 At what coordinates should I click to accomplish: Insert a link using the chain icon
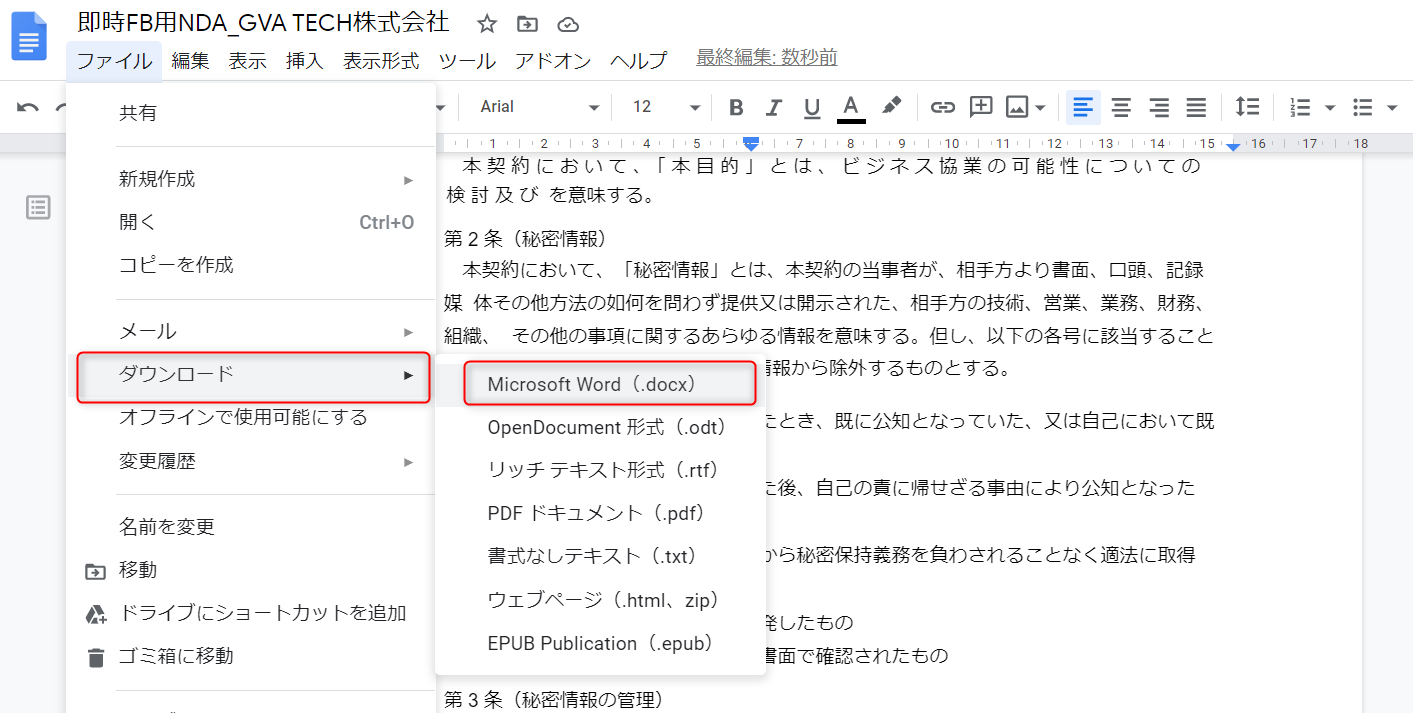tap(943, 107)
